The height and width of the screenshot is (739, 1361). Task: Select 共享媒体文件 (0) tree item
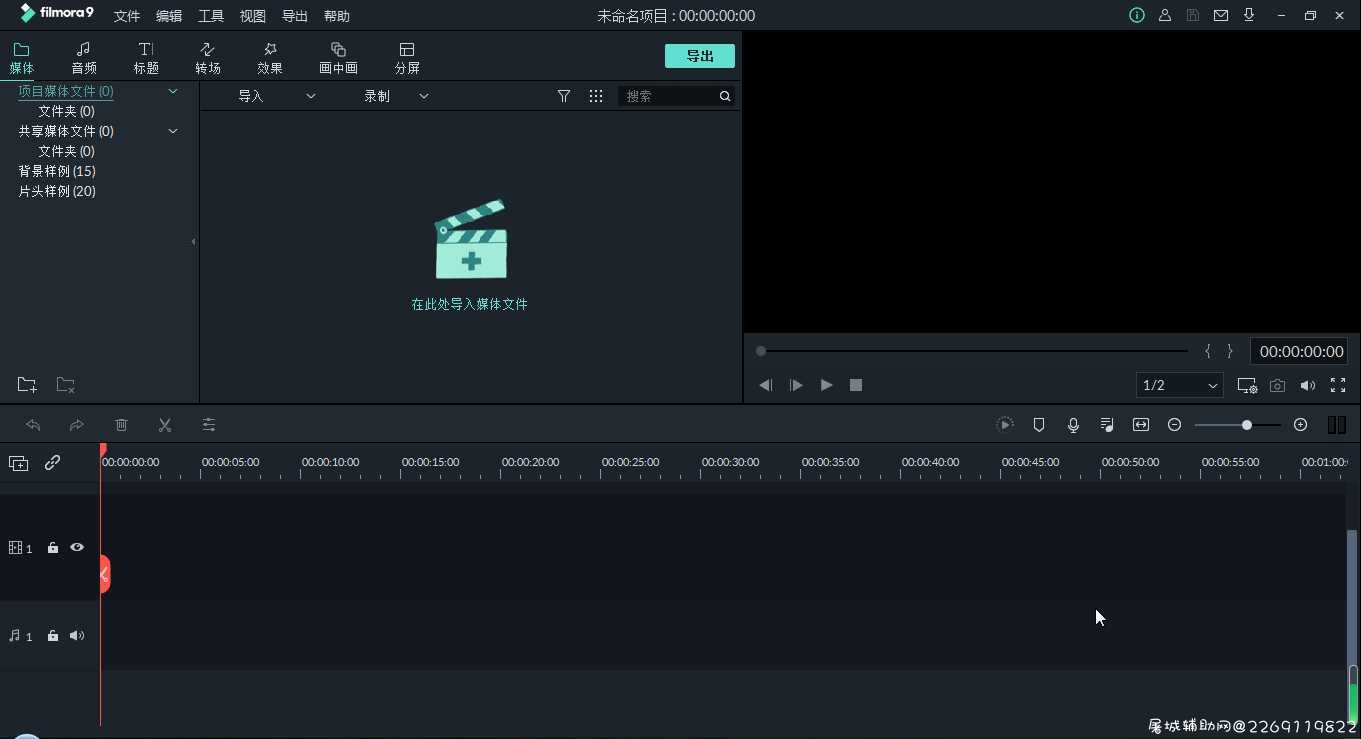[66, 131]
